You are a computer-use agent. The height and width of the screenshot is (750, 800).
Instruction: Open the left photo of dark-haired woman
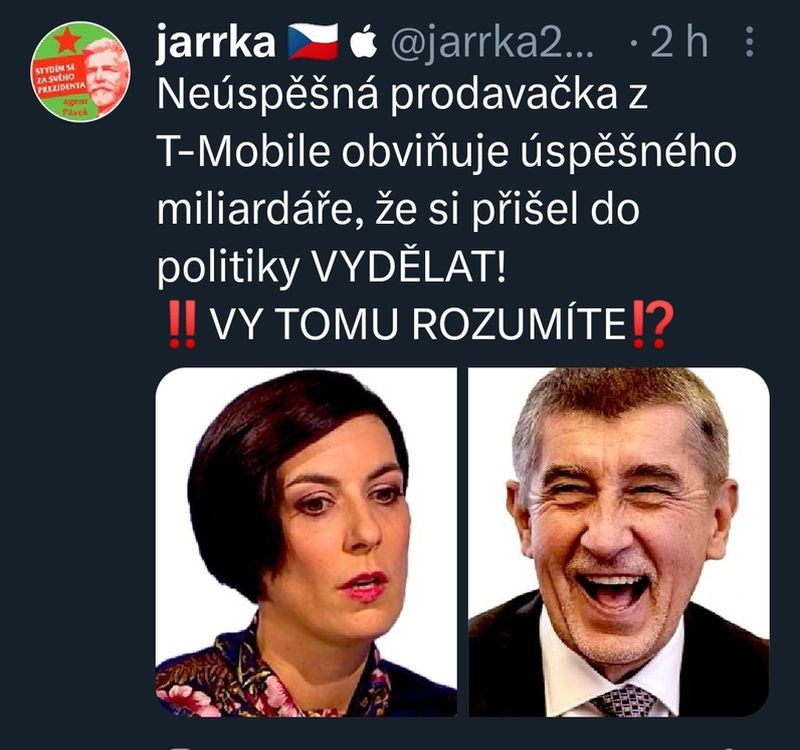point(306,542)
